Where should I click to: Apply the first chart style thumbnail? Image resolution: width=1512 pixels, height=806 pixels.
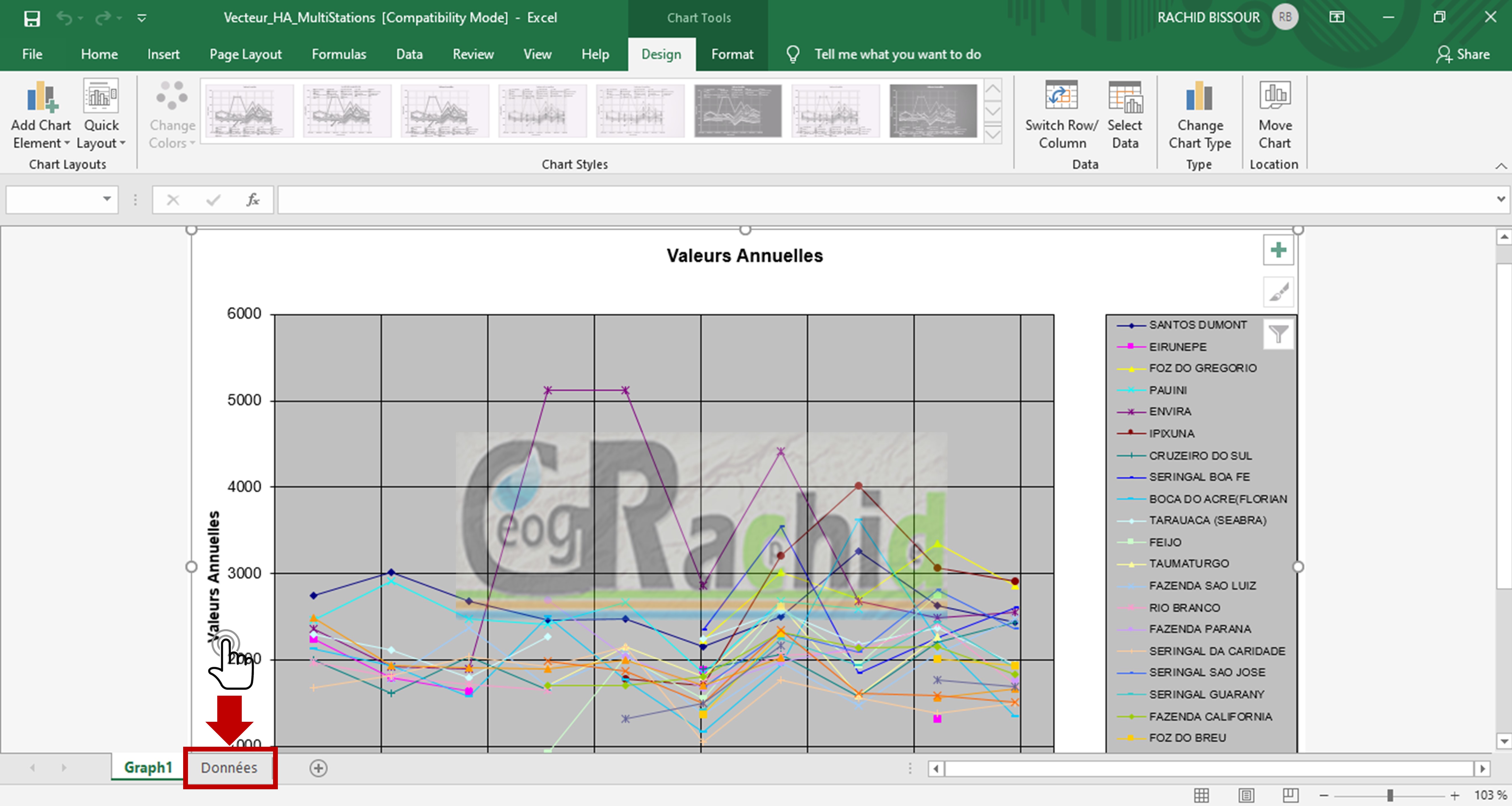coord(249,110)
